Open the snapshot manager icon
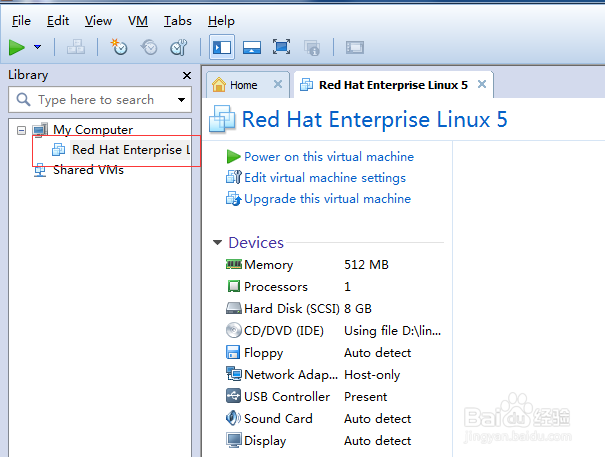 pyautogui.click(x=179, y=47)
